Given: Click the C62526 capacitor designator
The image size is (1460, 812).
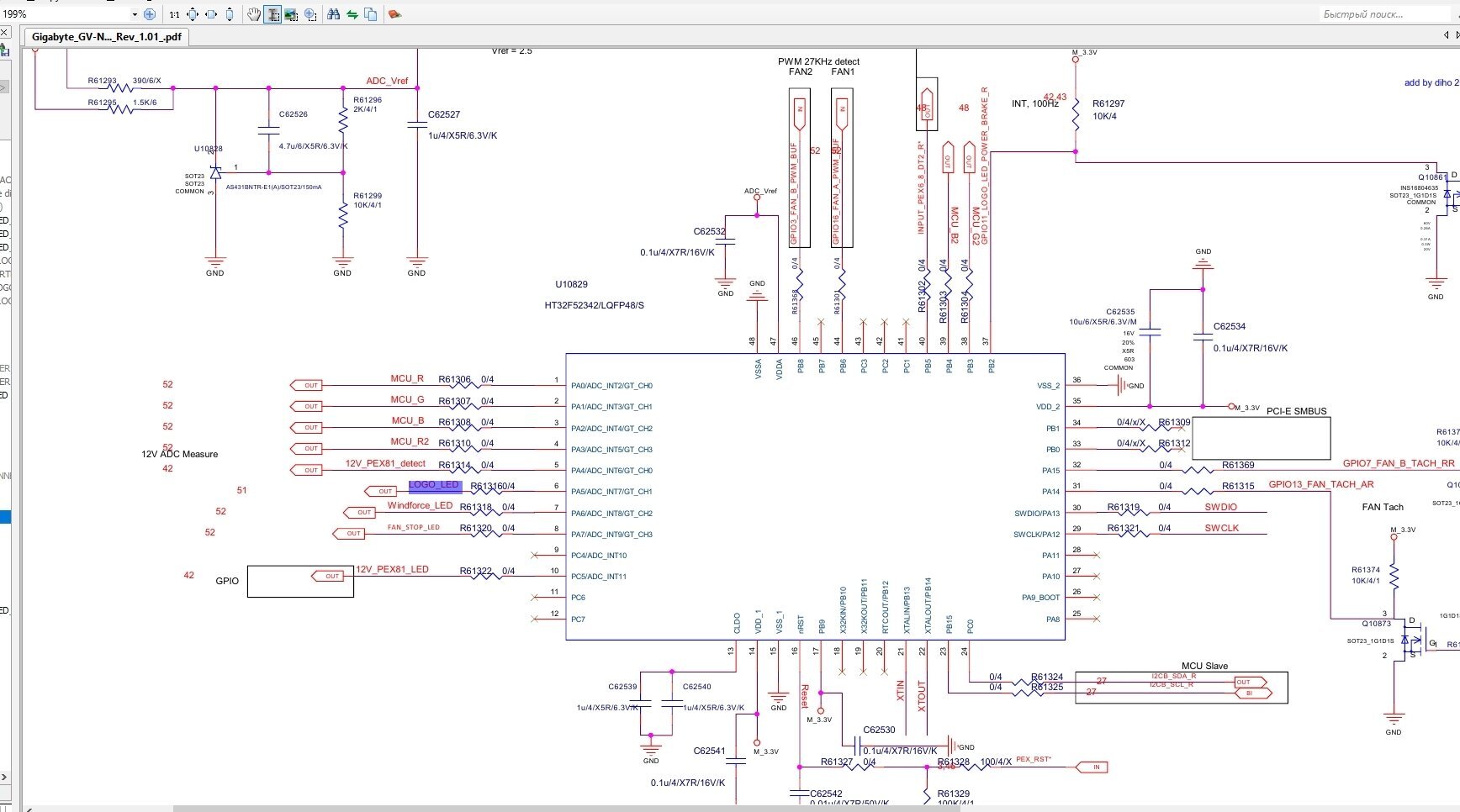Looking at the screenshot, I should 294,114.
